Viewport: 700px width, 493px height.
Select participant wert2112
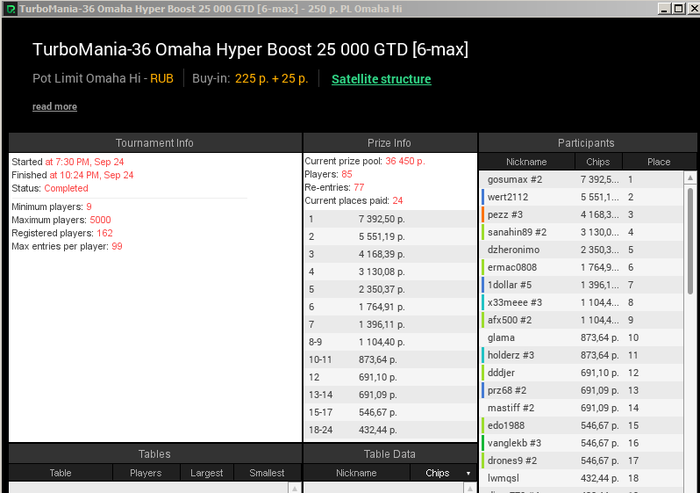click(x=581, y=197)
